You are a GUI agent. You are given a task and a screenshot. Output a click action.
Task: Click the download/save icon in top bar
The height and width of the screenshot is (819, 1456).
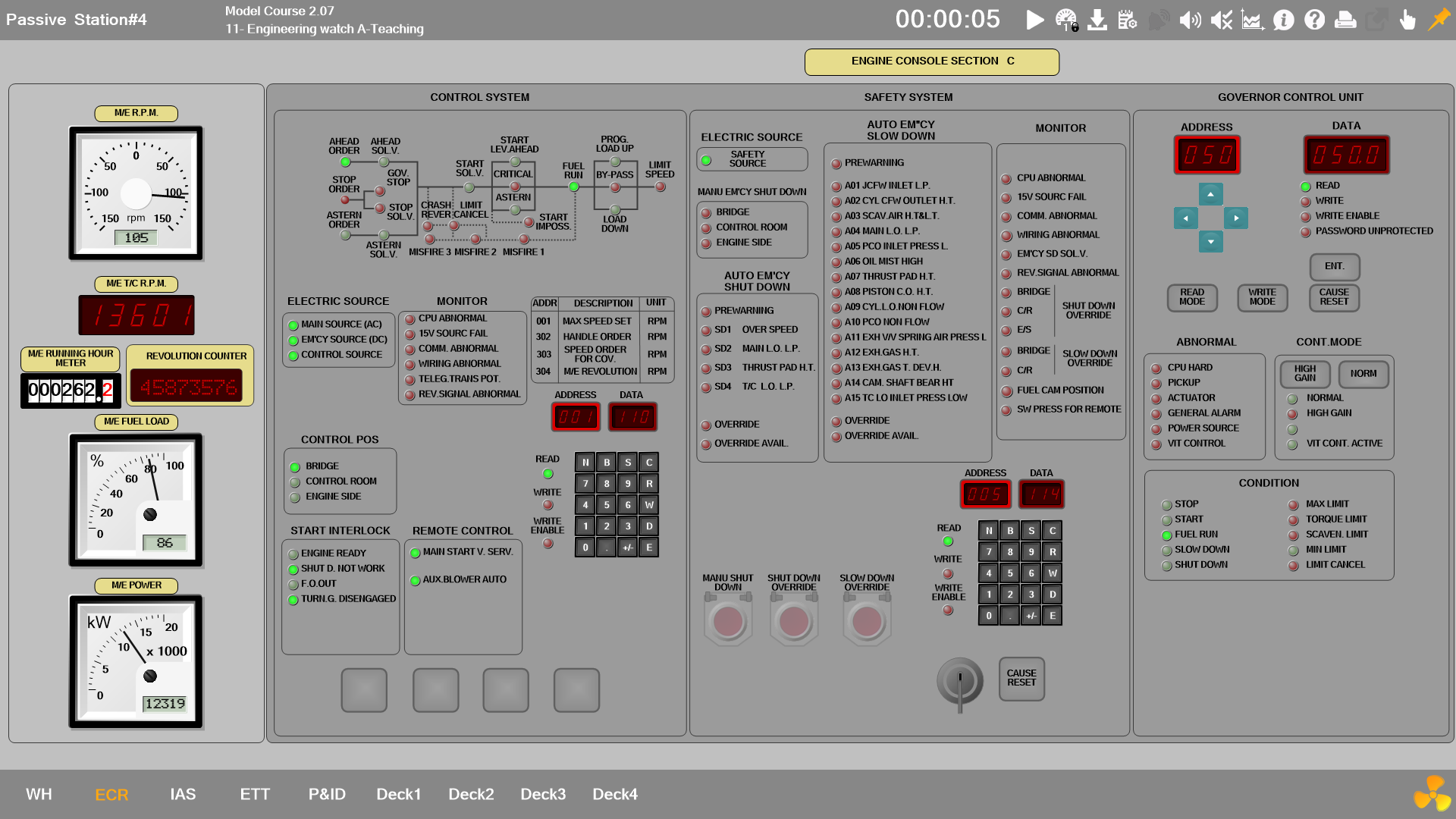(1097, 20)
